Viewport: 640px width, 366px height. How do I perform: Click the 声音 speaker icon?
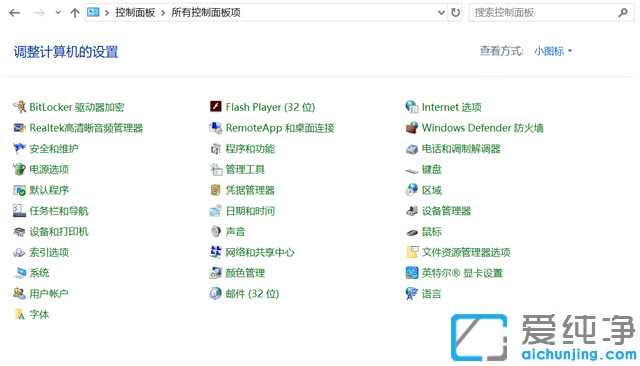(x=216, y=232)
